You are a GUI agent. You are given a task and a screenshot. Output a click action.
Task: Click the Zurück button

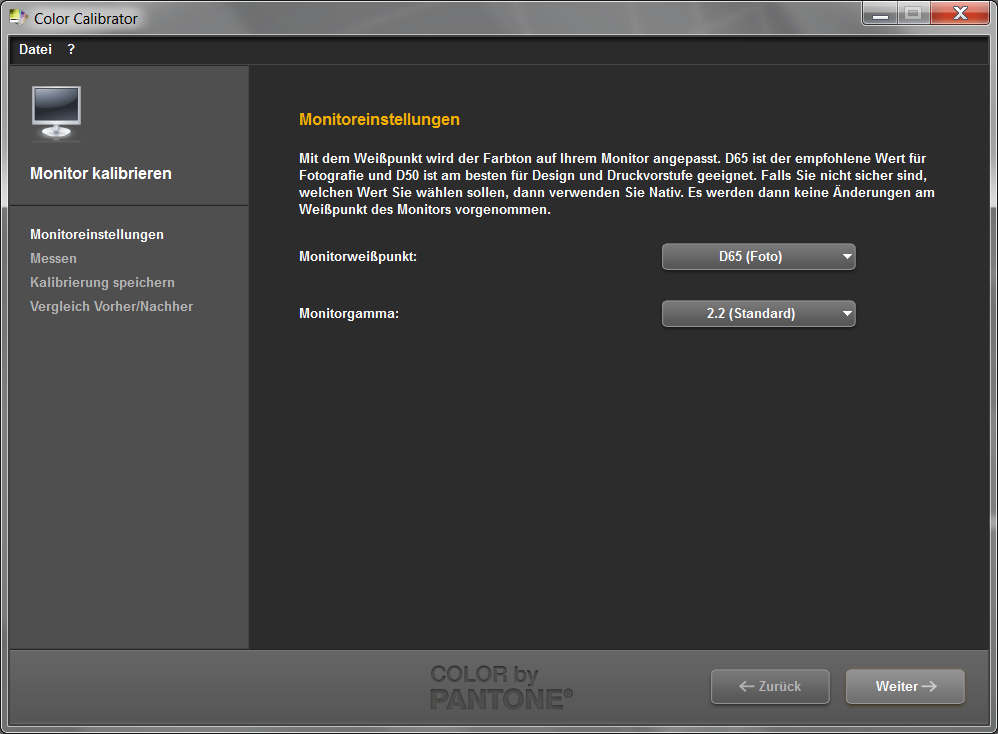point(770,686)
